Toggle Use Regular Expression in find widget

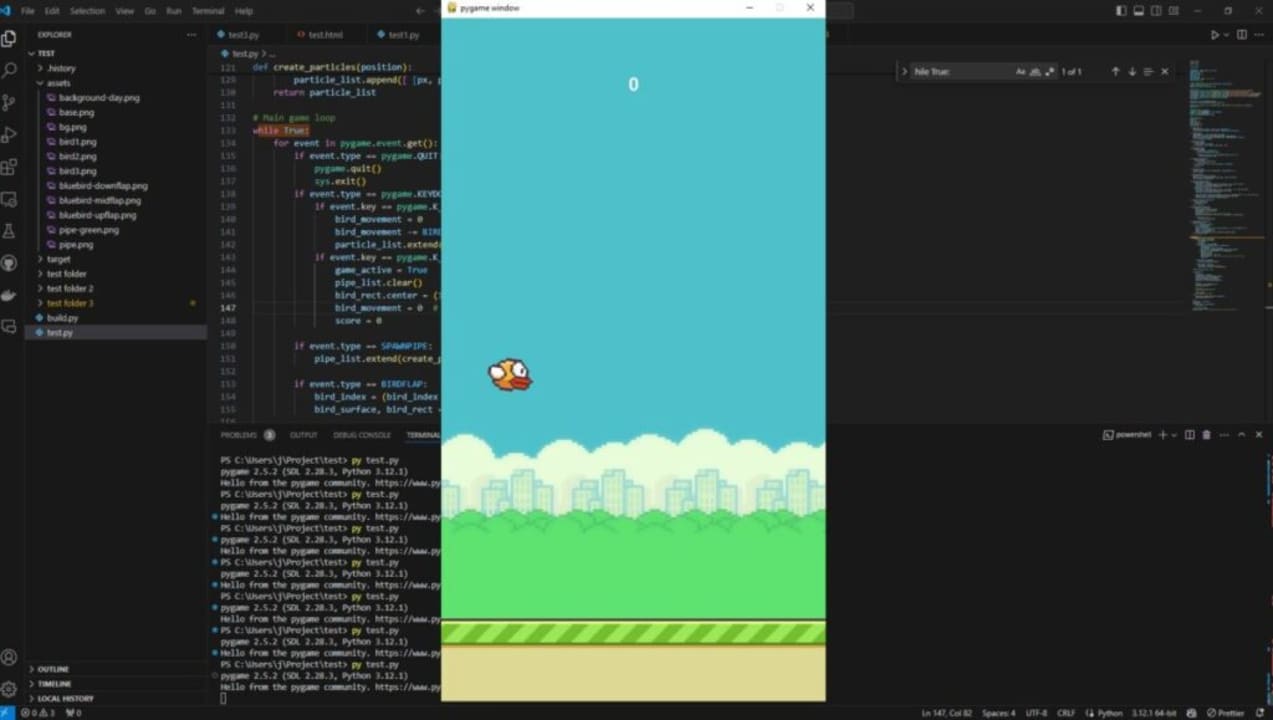click(x=1049, y=72)
